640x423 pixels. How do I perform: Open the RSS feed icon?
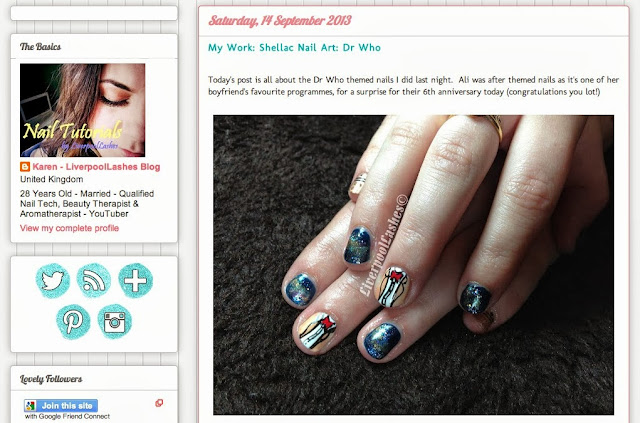point(94,281)
